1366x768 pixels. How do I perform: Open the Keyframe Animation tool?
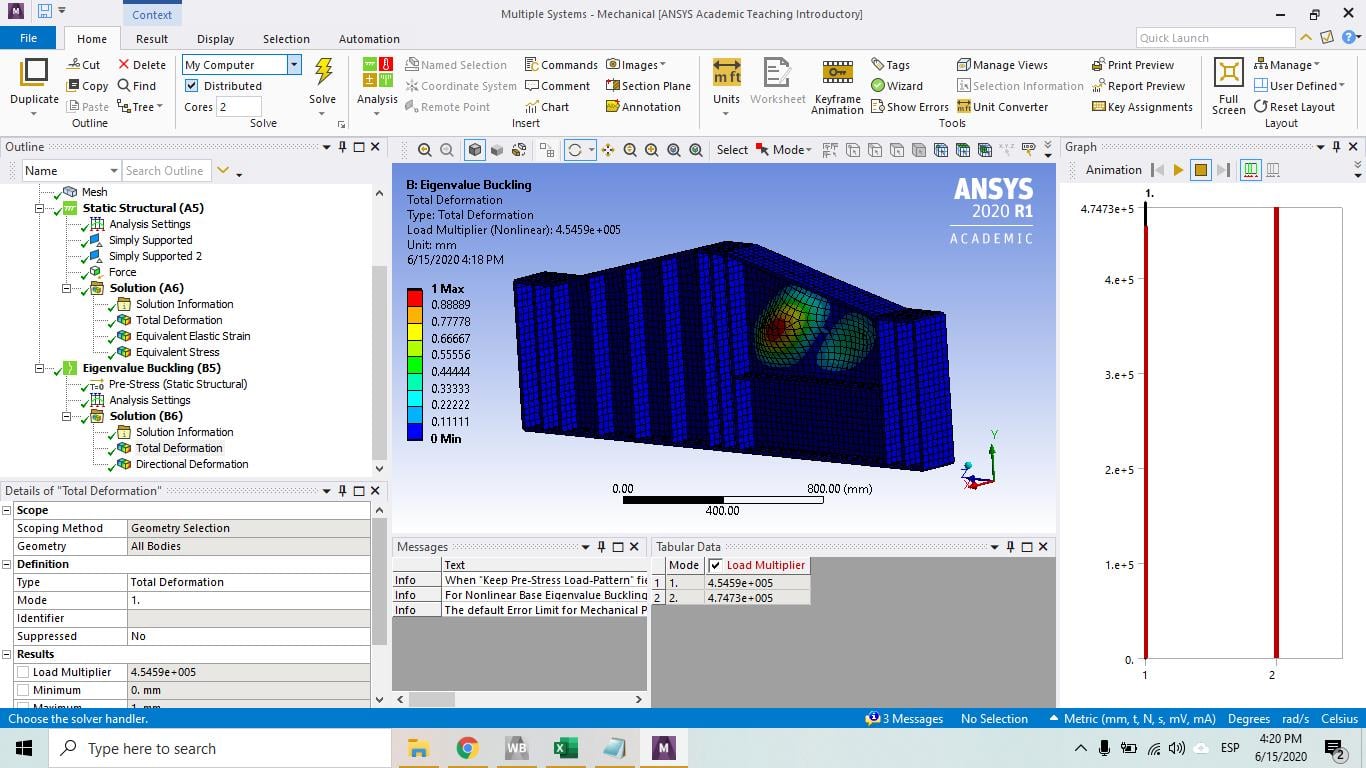[837, 87]
